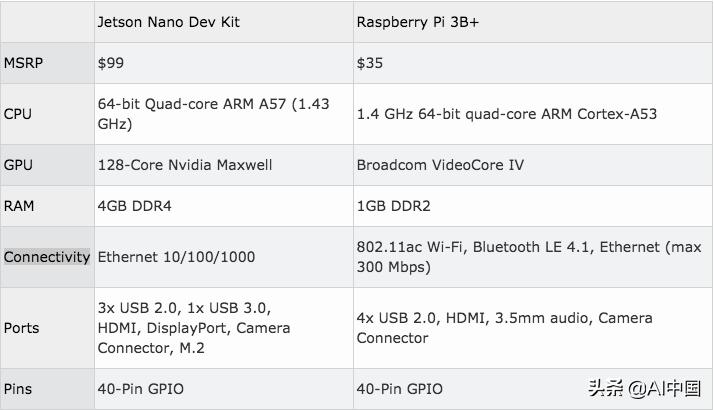Click the Jetson Nano Dev Kit column header
Viewport: 714px width, 410px height.
[x=166, y=21]
